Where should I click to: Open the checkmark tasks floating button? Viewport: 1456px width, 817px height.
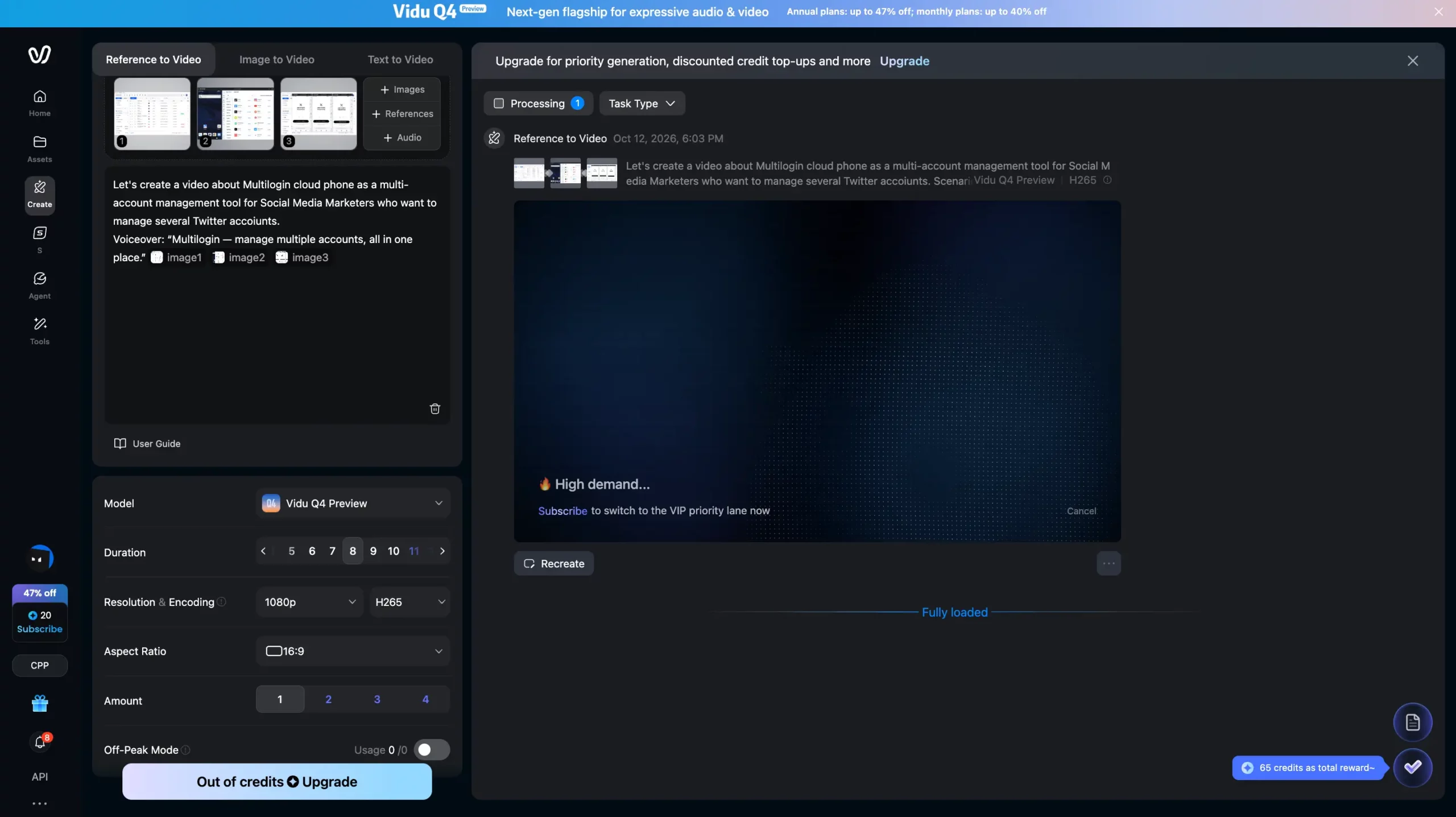coord(1412,768)
